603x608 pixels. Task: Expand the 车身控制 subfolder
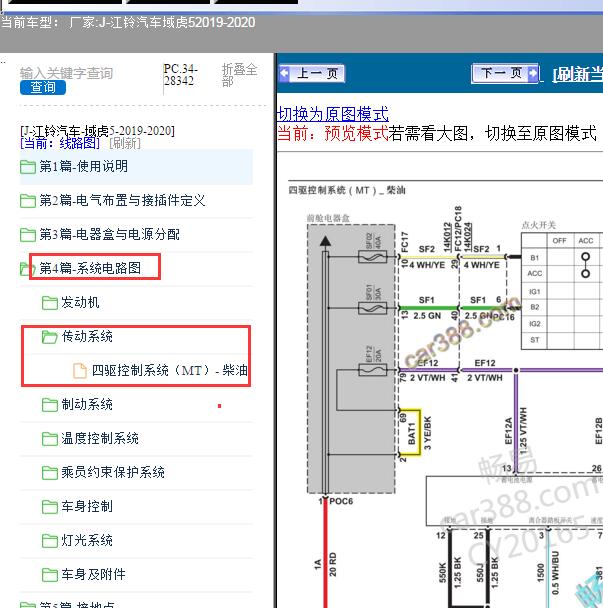pyautogui.click(x=87, y=506)
